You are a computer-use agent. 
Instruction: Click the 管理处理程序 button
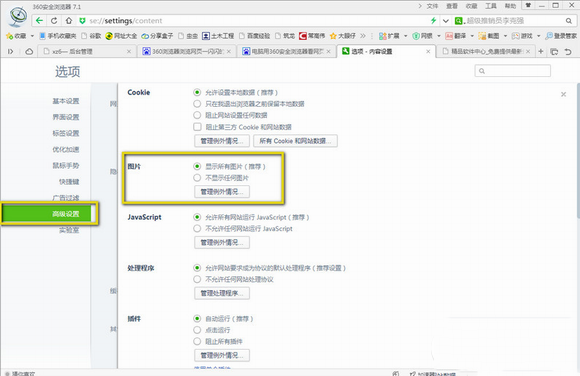click(222, 293)
